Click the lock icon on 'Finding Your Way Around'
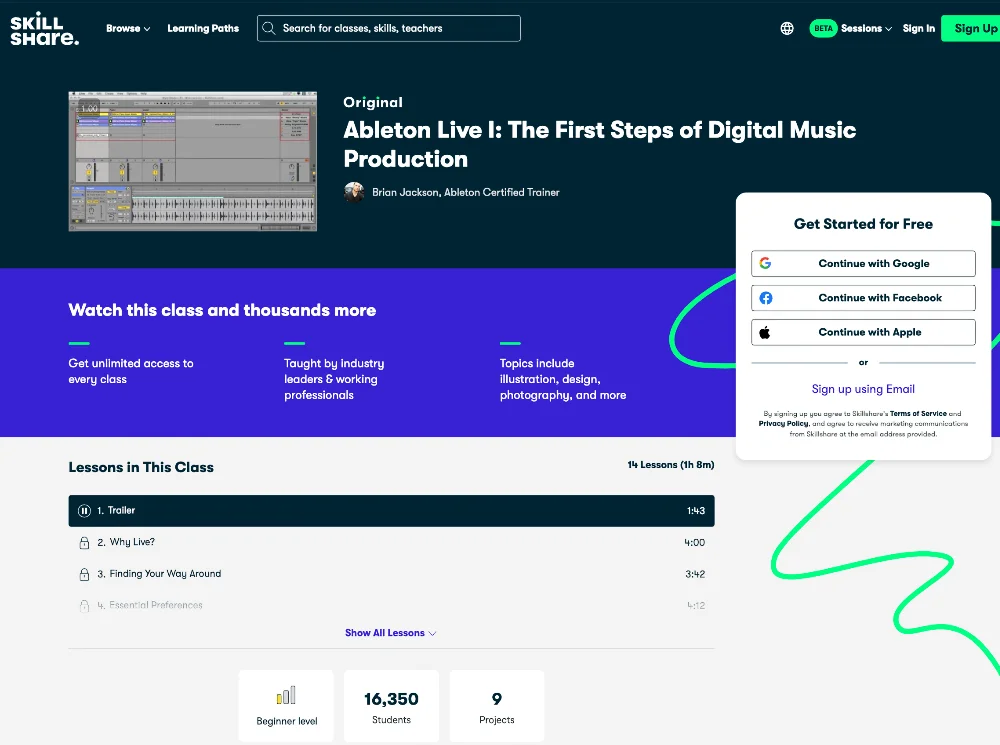Image resolution: width=1000 pixels, height=745 pixels. (x=83, y=573)
